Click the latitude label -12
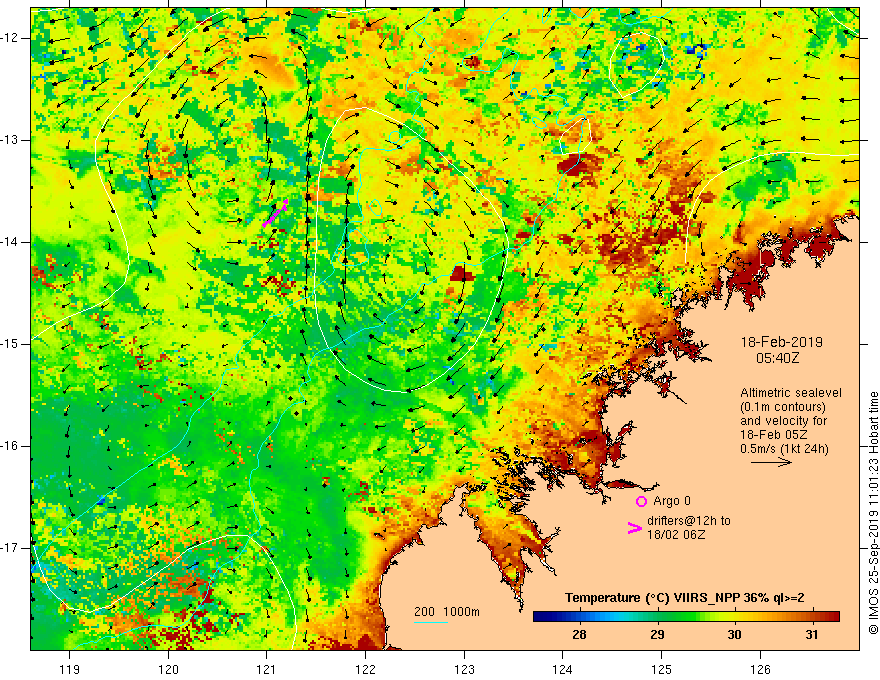The image size is (880, 680). tap(11, 38)
